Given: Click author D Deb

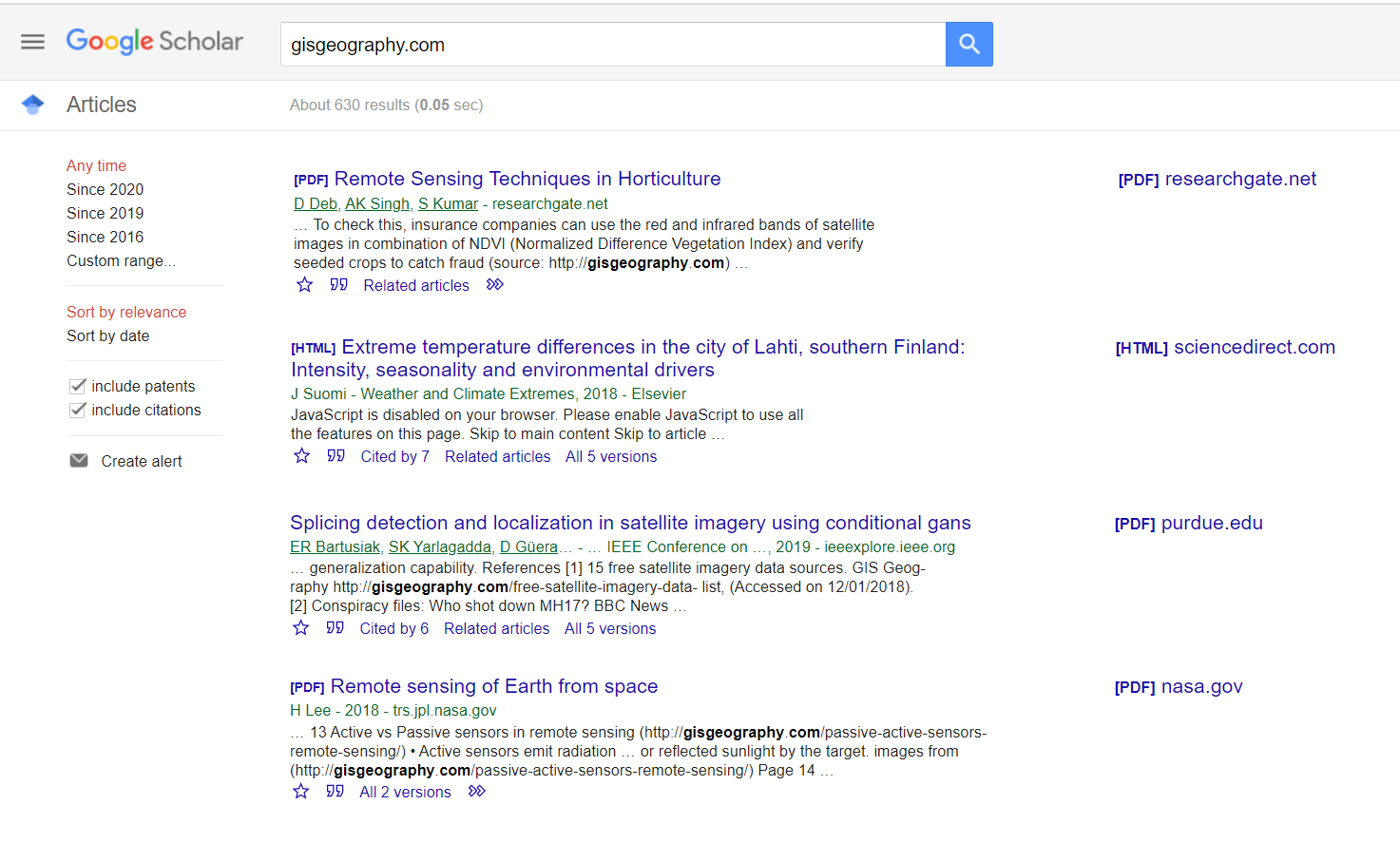Looking at the screenshot, I should click(x=316, y=203).
